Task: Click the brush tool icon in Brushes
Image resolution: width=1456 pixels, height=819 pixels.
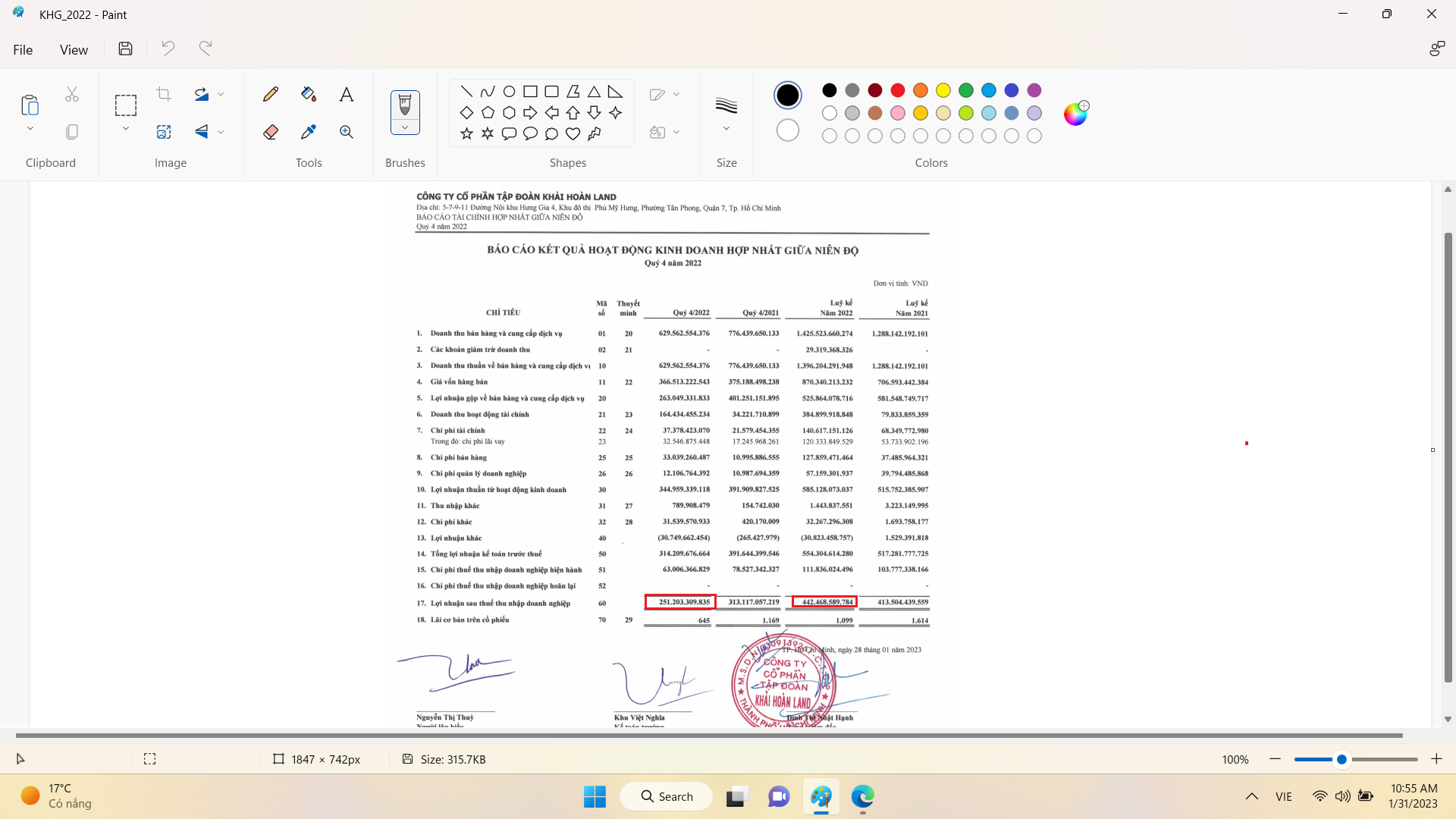Action: [x=405, y=105]
